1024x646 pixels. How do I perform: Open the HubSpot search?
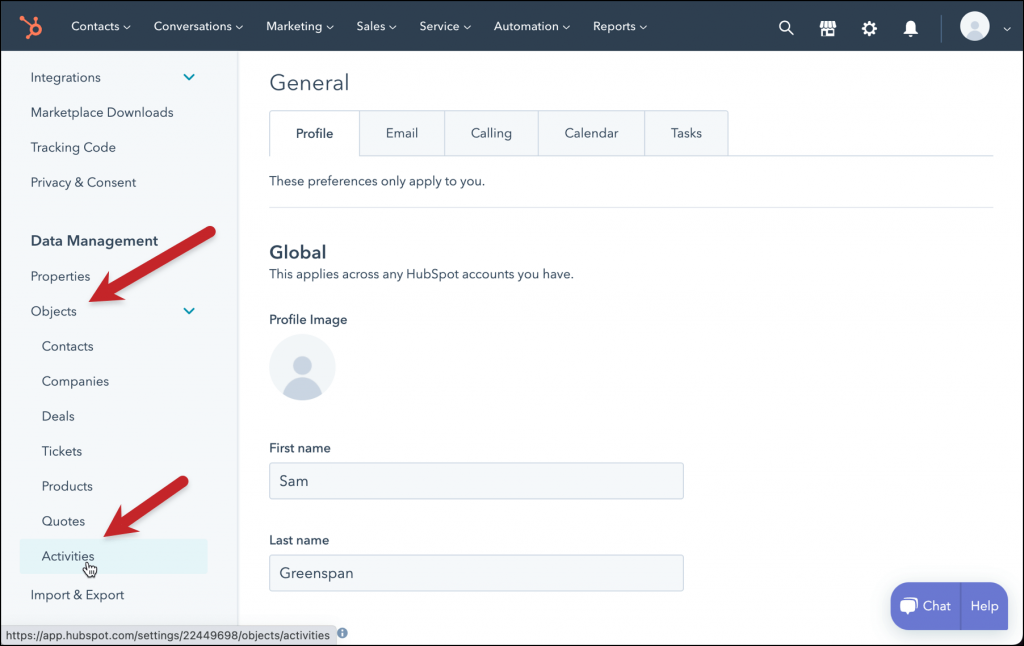(x=786, y=27)
